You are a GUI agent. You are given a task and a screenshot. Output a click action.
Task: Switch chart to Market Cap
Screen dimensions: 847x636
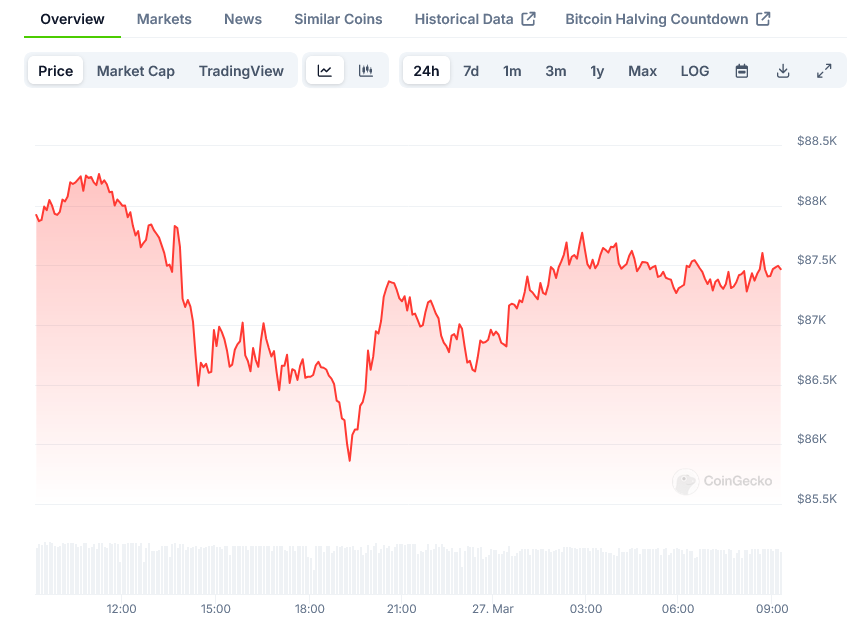(x=136, y=71)
